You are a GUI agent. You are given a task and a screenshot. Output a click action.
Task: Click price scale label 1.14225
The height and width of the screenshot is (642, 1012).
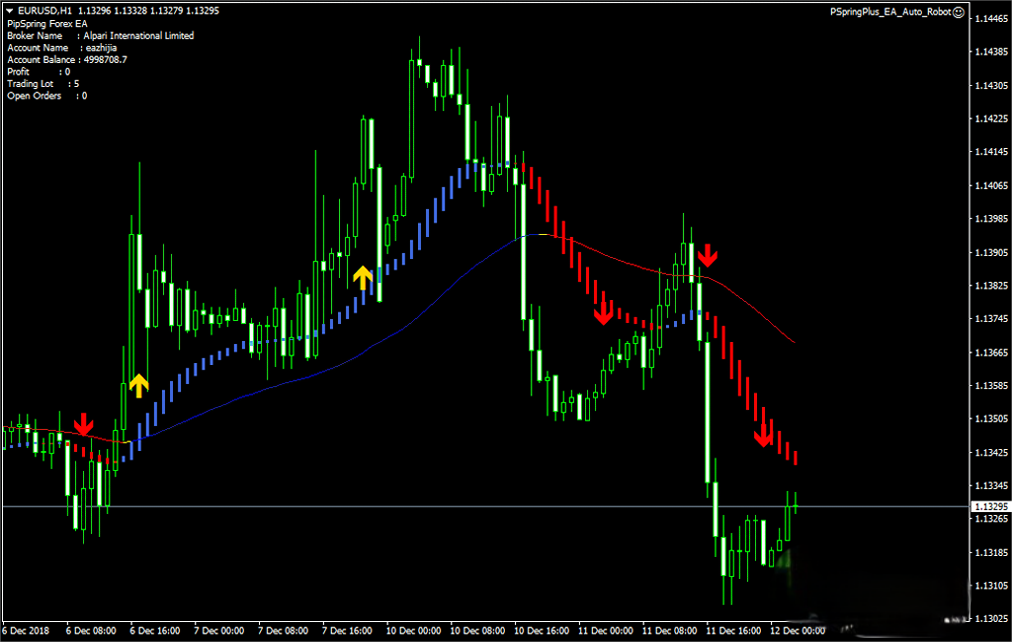pos(991,119)
